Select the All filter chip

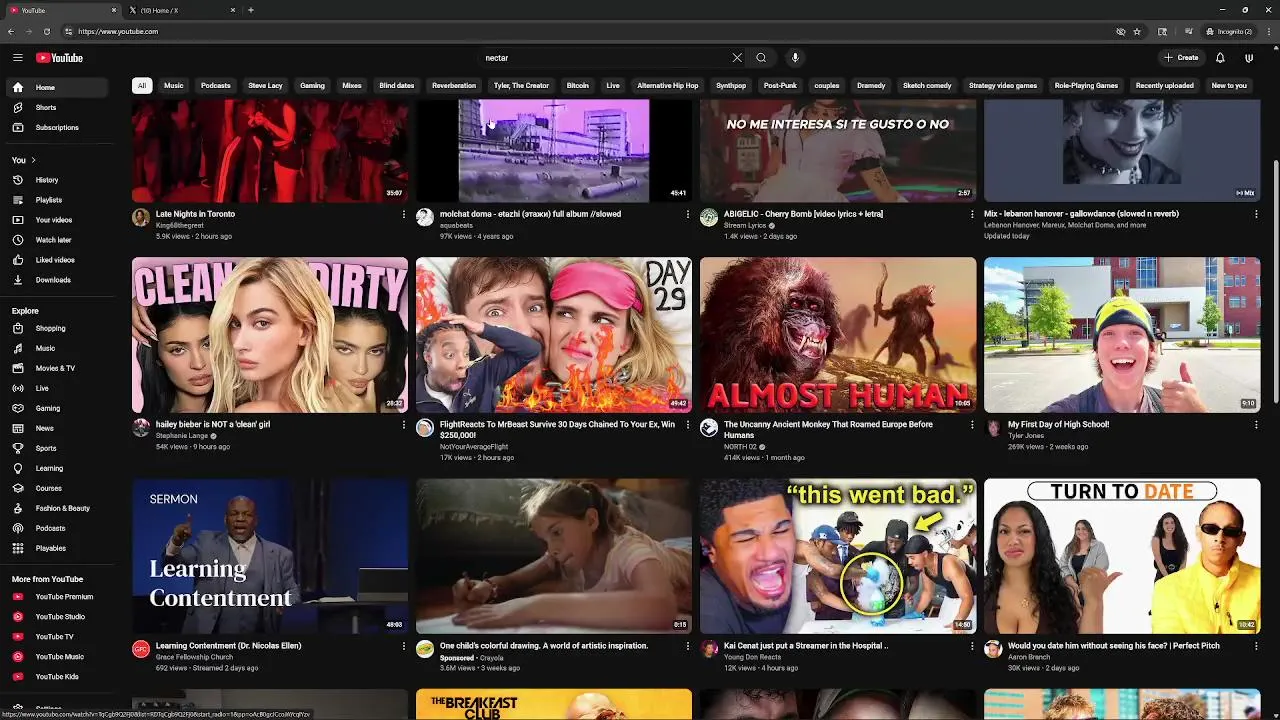click(142, 85)
